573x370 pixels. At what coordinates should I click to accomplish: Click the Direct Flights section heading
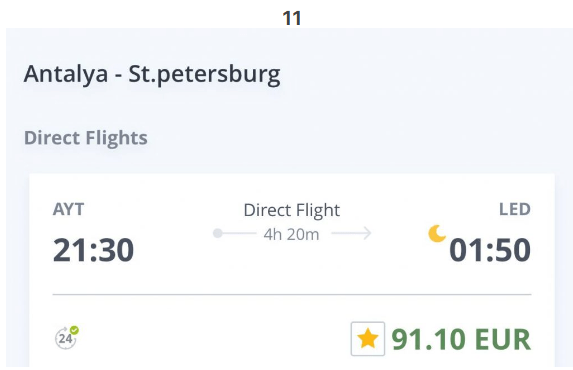[86, 138]
